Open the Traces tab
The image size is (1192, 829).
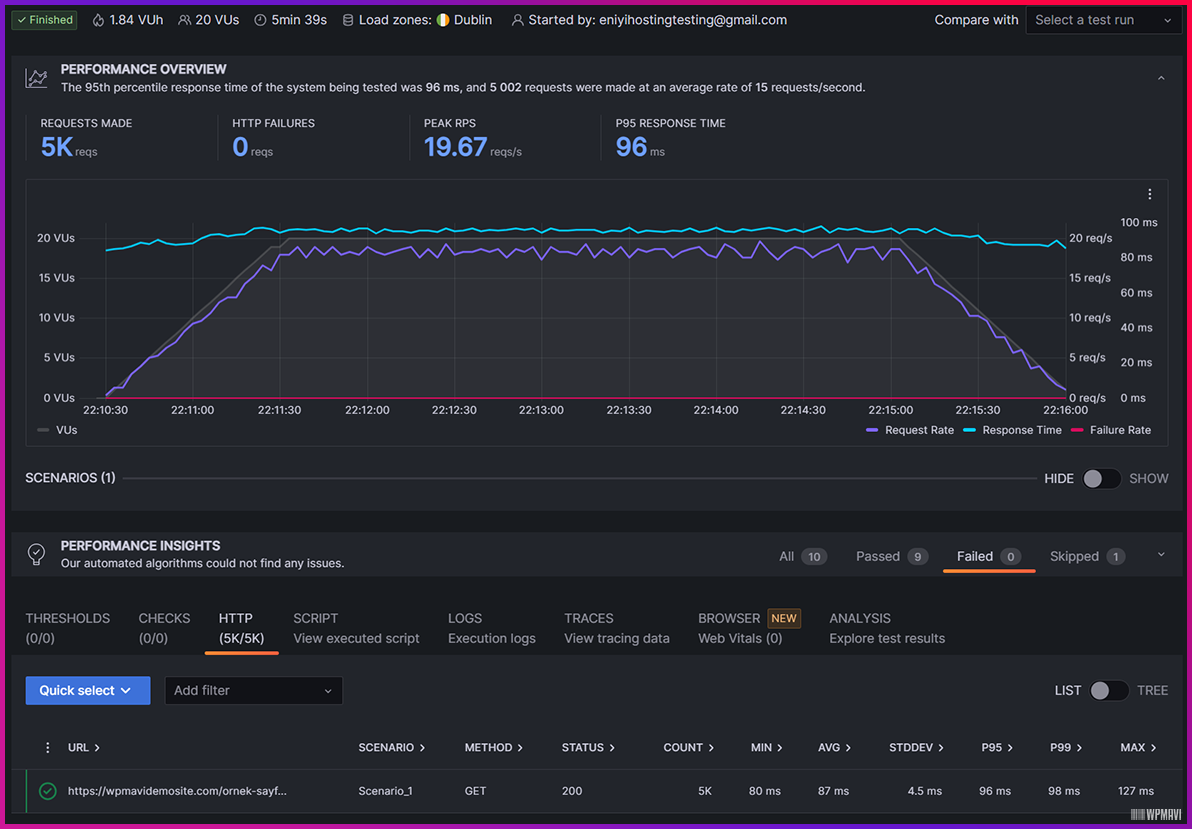(x=617, y=628)
